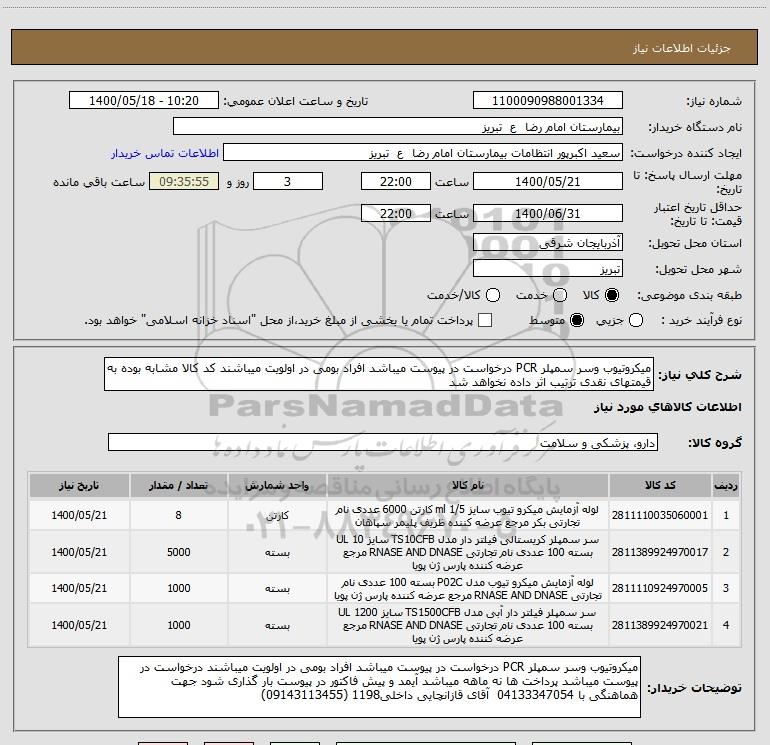This screenshot has width=770, height=745.
Task: Select the کالا radio button
Action: pos(612,295)
